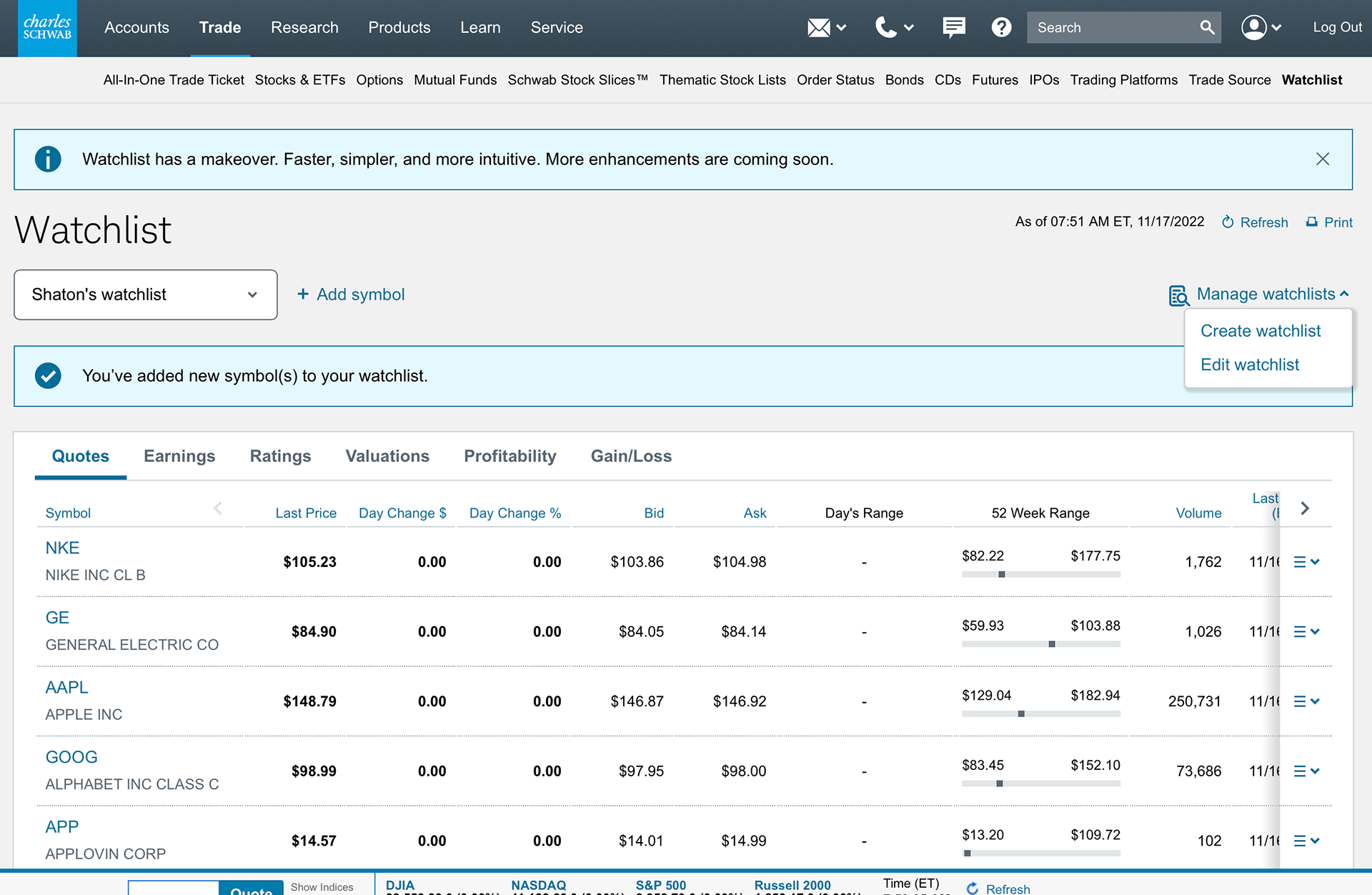Click the search magnifier icon
Screen dimensions: 1372x895
tap(1207, 28)
